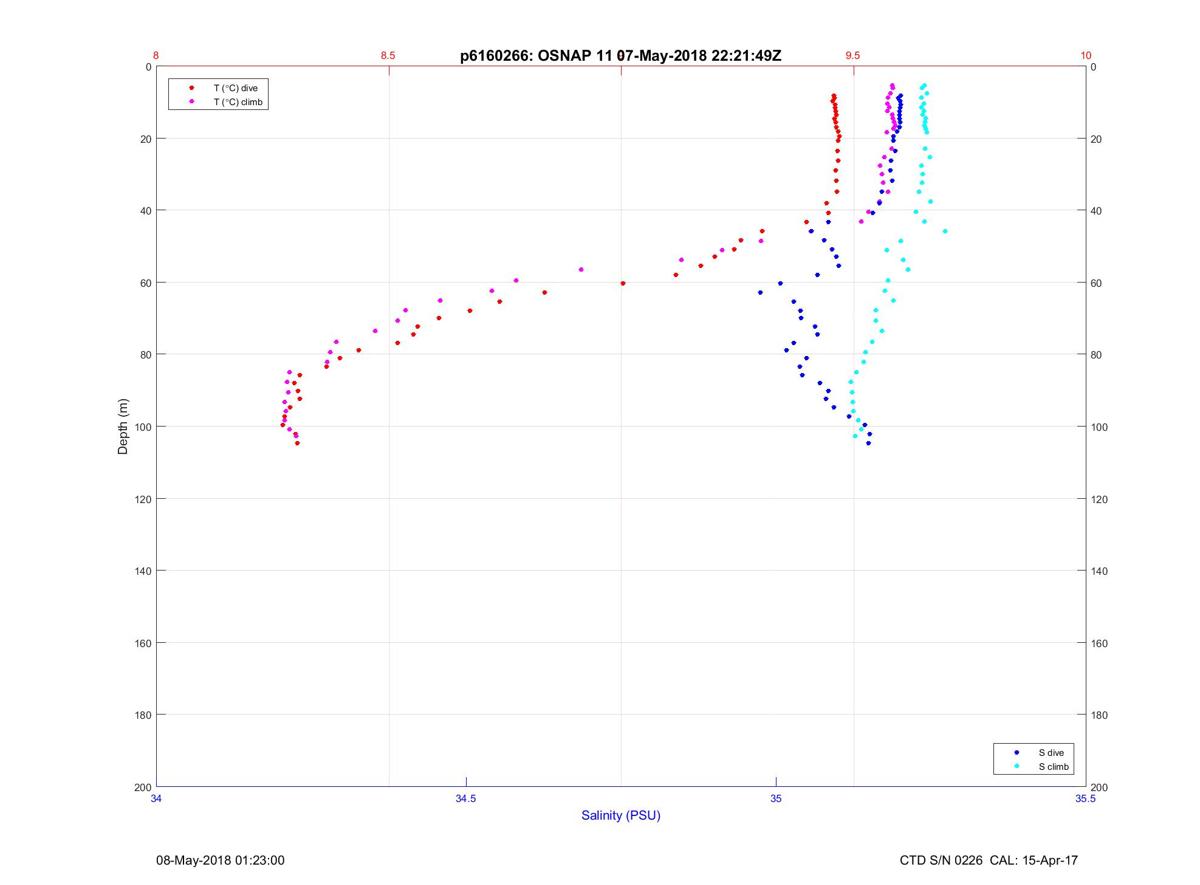Screen dimensions: 1200x885
Task: Click '60' on the left depth axis
Action: coord(145,283)
